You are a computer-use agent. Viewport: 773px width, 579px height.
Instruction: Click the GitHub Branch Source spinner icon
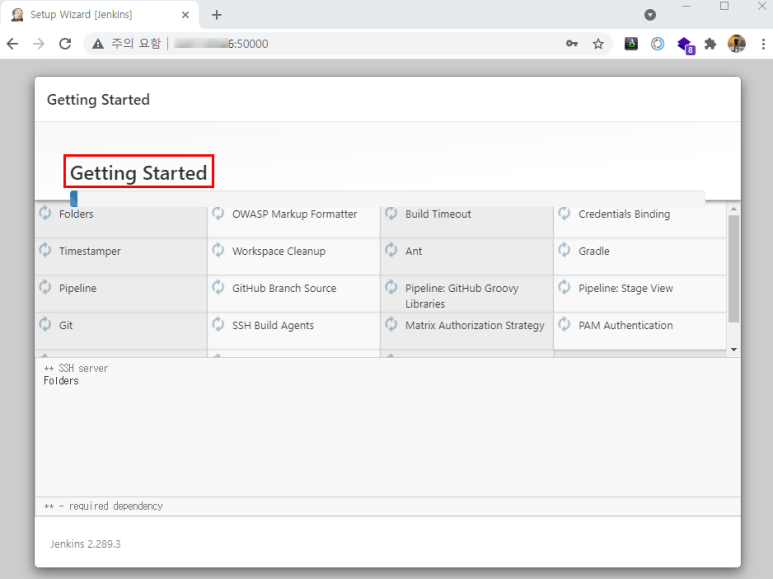pos(218,287)
